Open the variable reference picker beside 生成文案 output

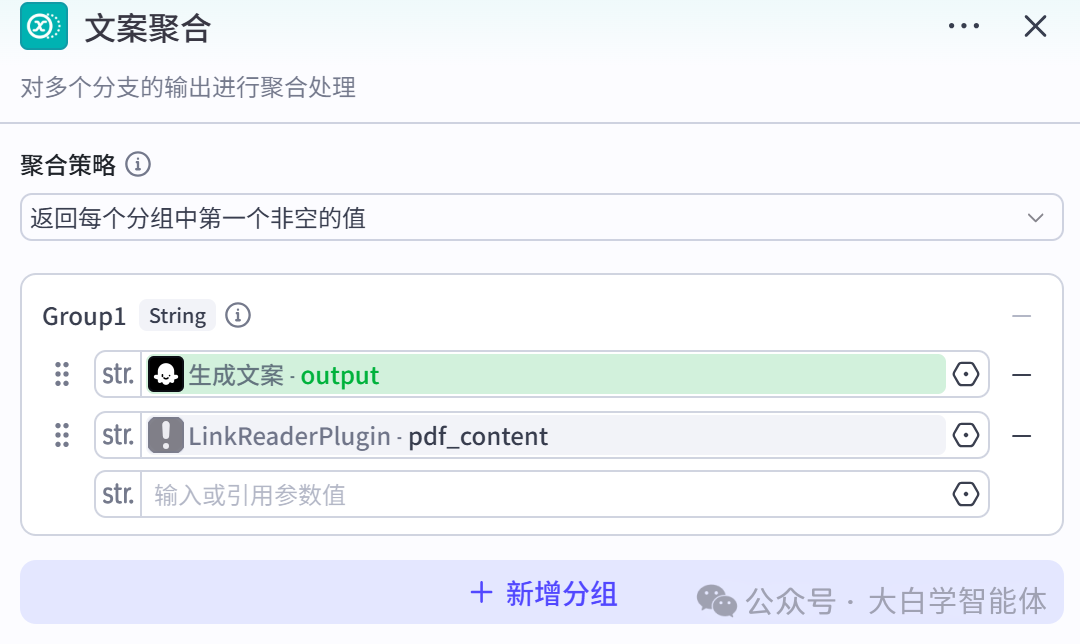click(x=964, y=374)
